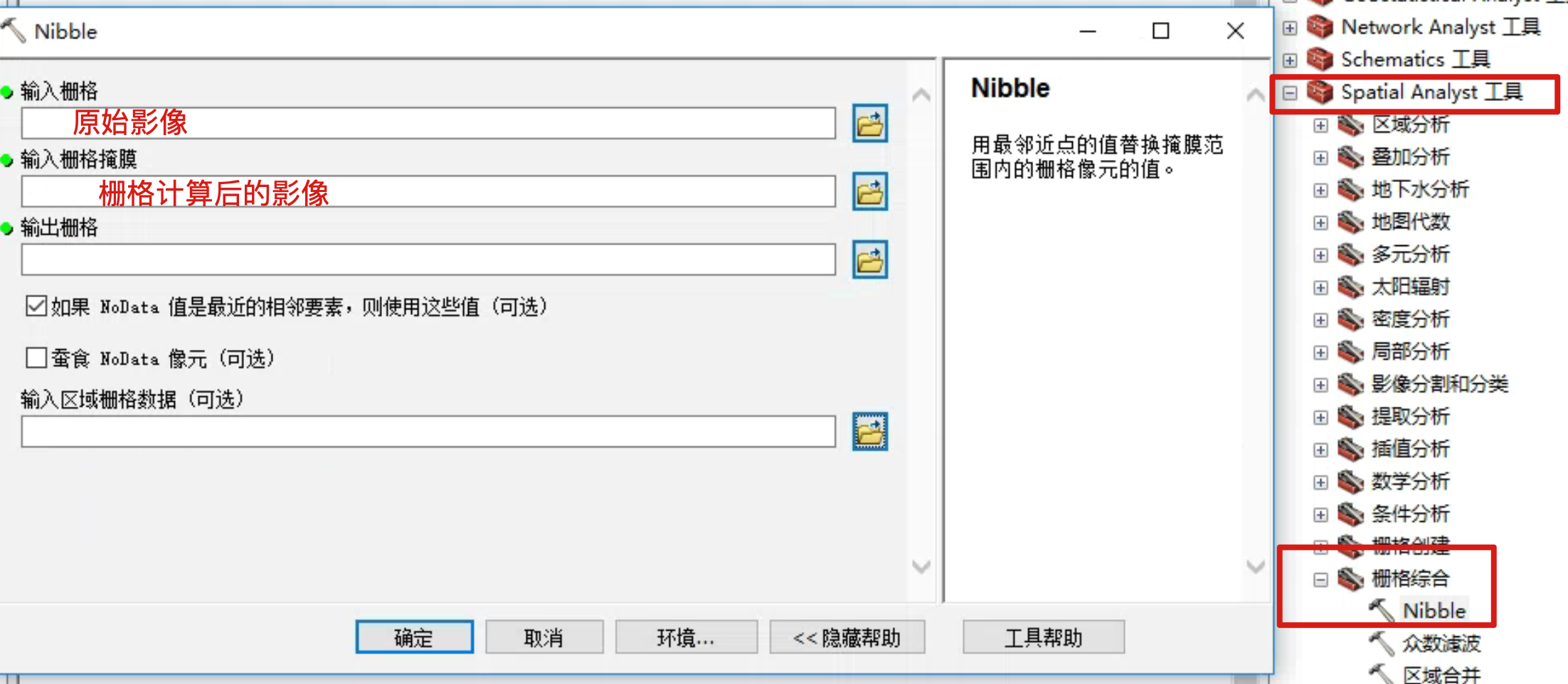Expand the 叠加分析 toolset
This screenshot has height=684, width=1568.
click(x=1320, y=158)
